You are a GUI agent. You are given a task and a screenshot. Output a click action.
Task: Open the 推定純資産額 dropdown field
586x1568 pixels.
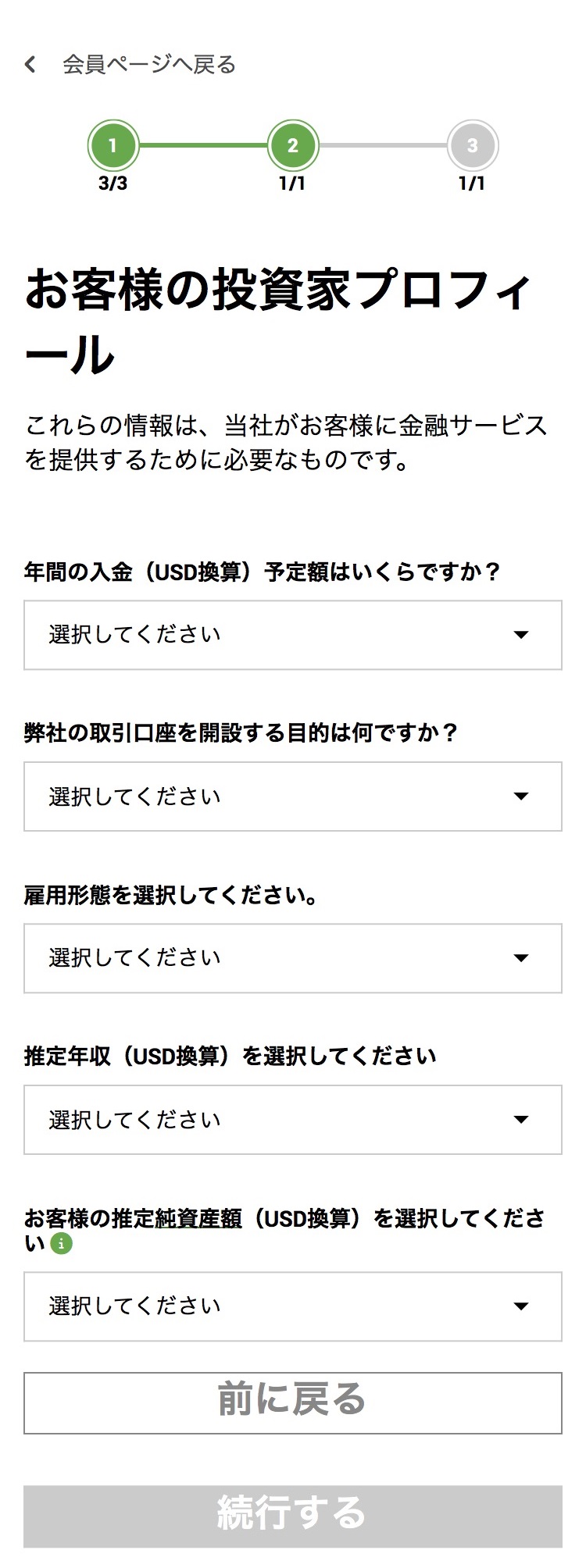click(x=292, y=1306)
